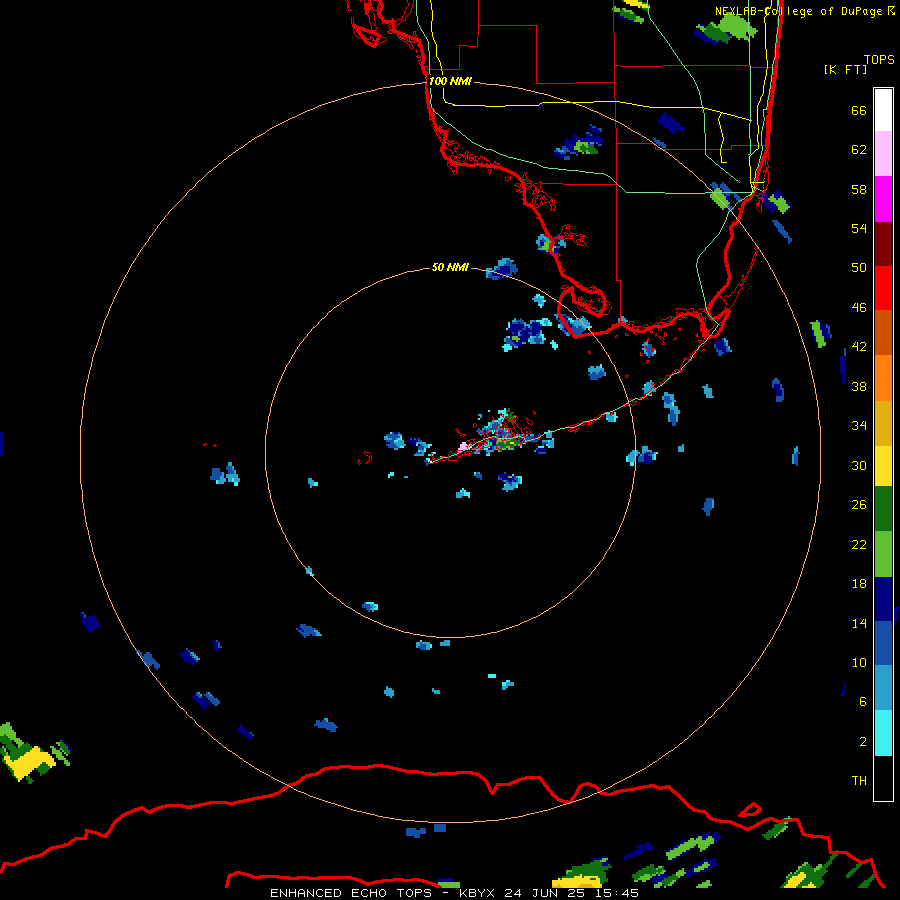900x900 pixels.
Task: Click the 46 value on the legend scale
Action: tap(859, 307)
